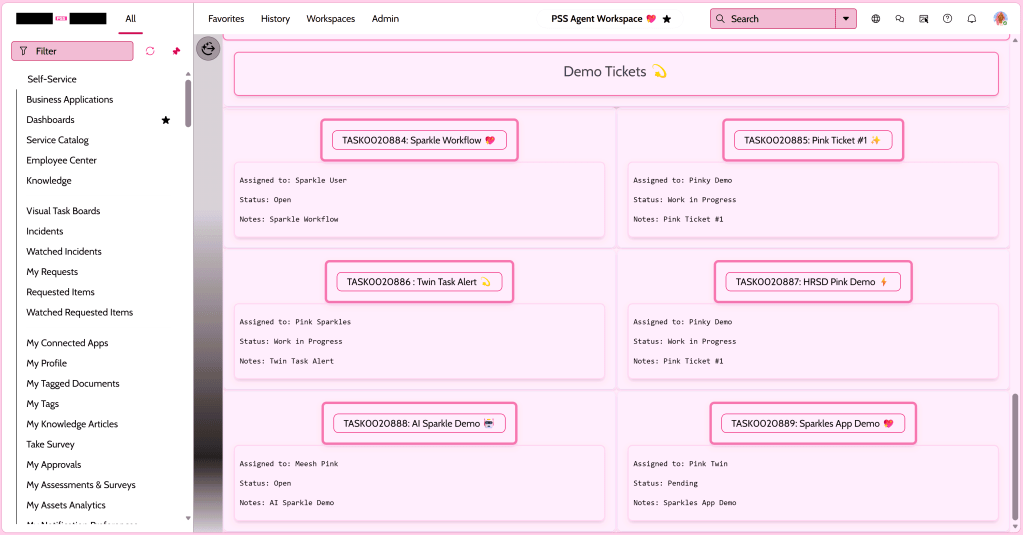Viewport: 1023px width, 535px height.
Task: Toggle the pin for navigation panel
Action: click(176, 51)
